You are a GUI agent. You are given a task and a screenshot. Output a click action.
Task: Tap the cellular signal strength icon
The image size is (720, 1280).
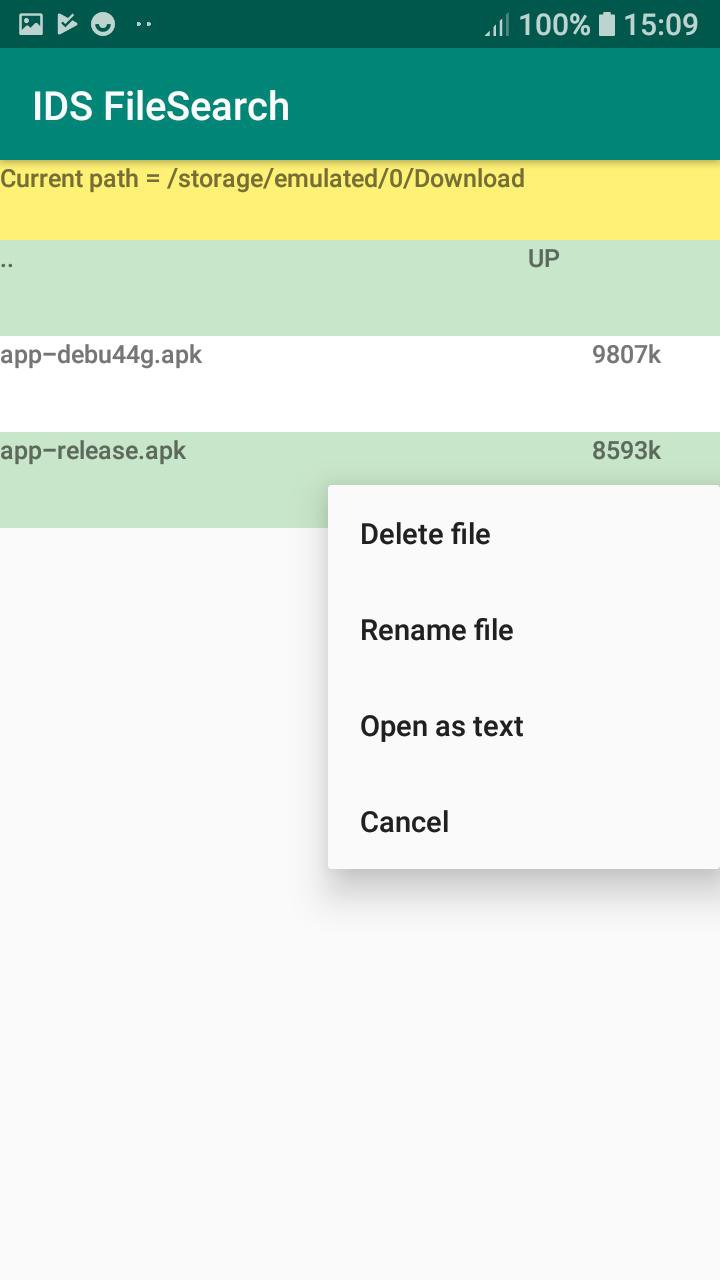(497, 24)
